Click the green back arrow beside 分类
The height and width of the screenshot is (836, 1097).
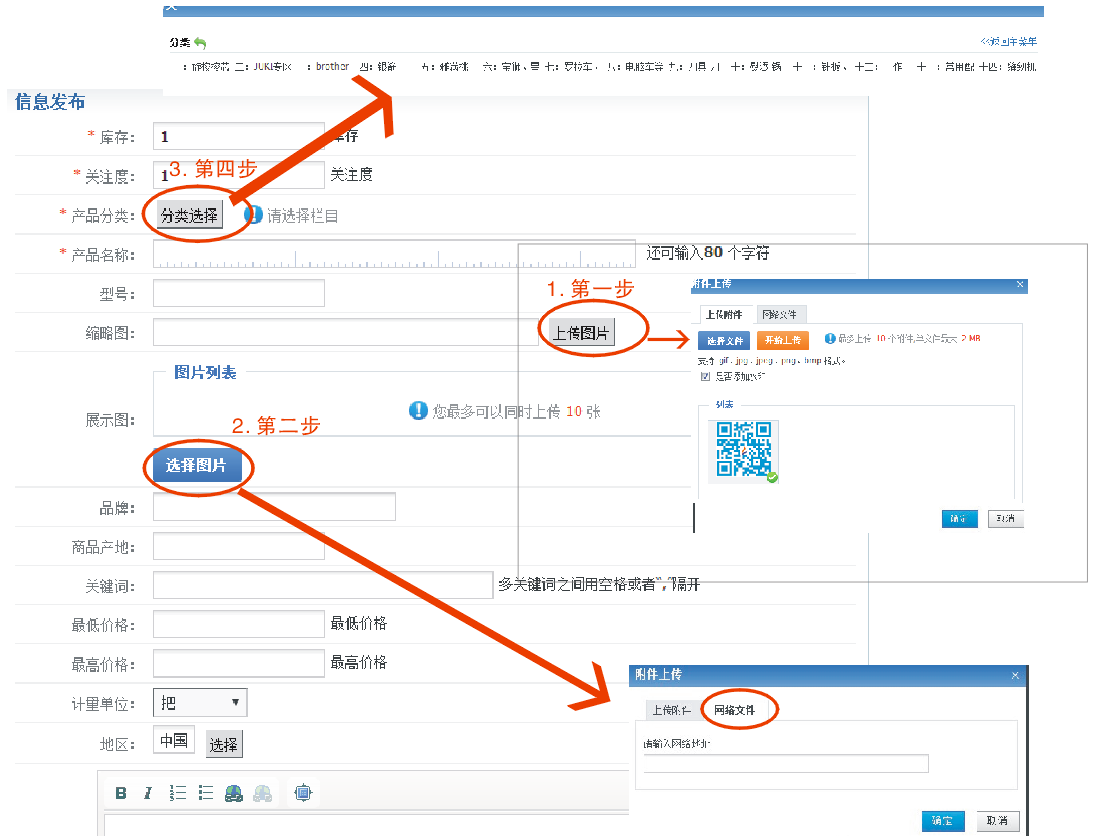(200, 43)
